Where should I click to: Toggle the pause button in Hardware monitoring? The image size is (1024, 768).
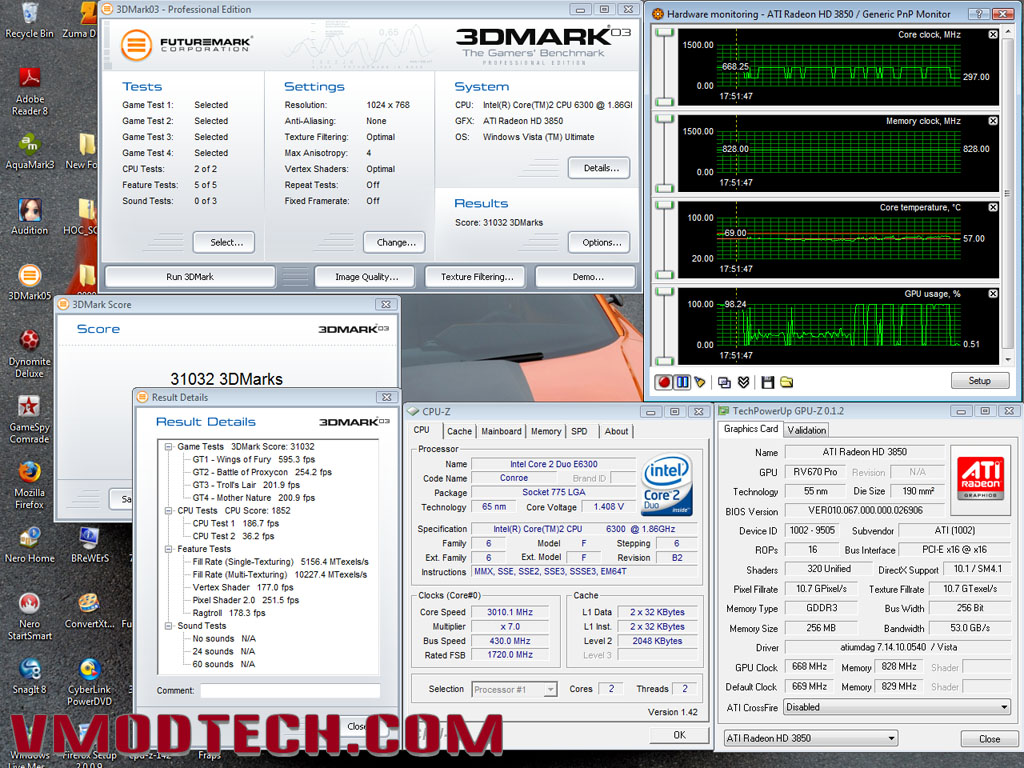tap(682, 382)
